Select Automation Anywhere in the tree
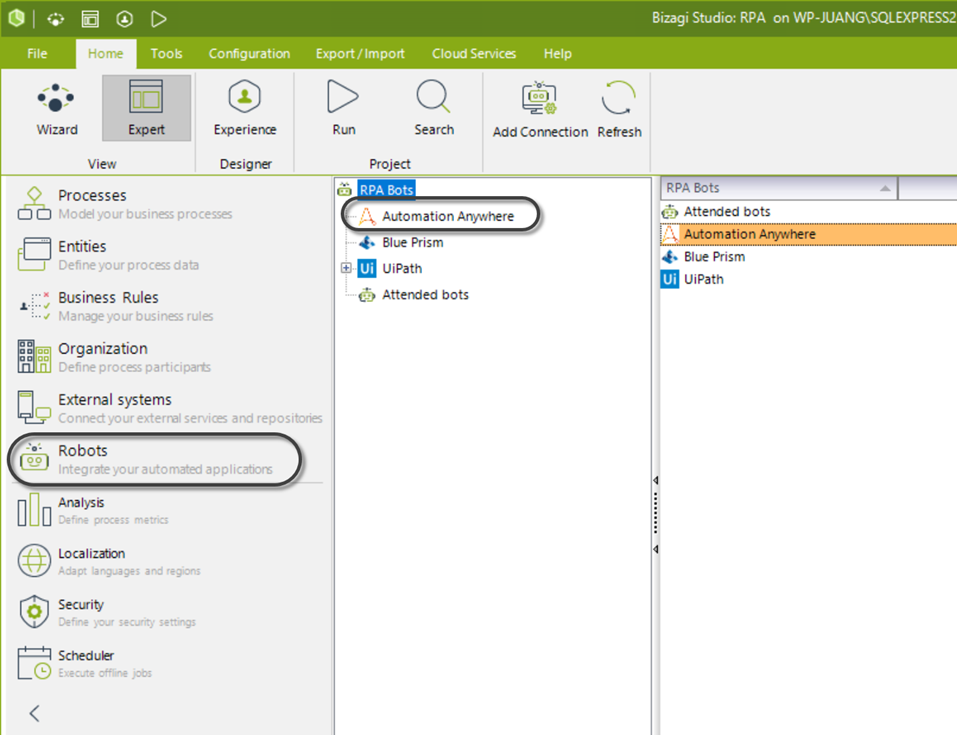Screen dimensions: 957x735 pyautogui.click(x=447, y=216)
